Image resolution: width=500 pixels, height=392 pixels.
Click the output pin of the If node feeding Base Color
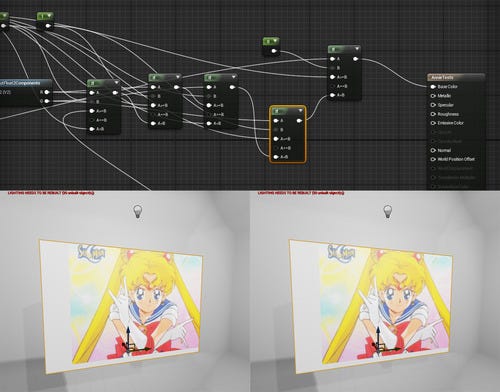pos(356,59)
